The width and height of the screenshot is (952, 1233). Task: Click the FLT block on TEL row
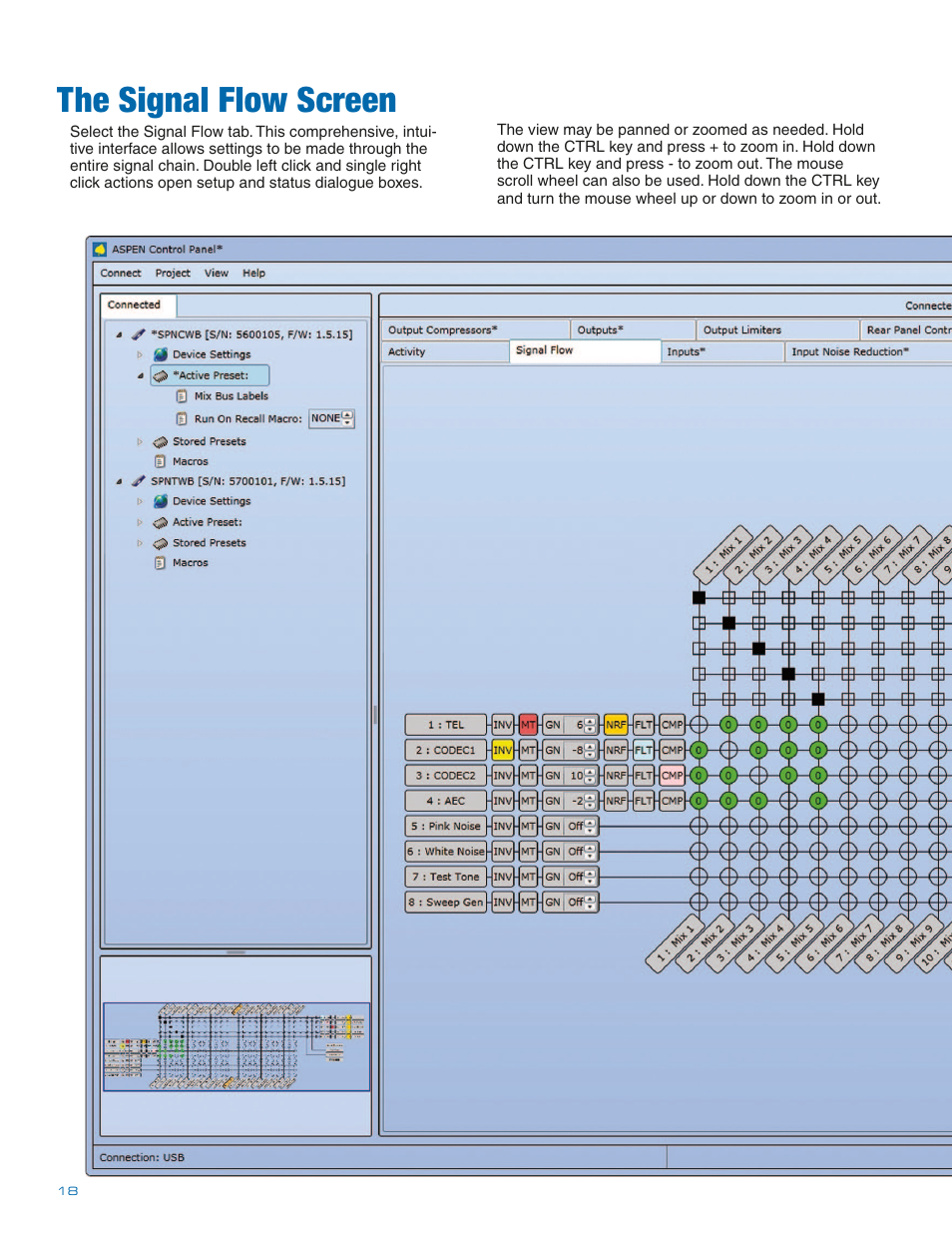point(644,725)
